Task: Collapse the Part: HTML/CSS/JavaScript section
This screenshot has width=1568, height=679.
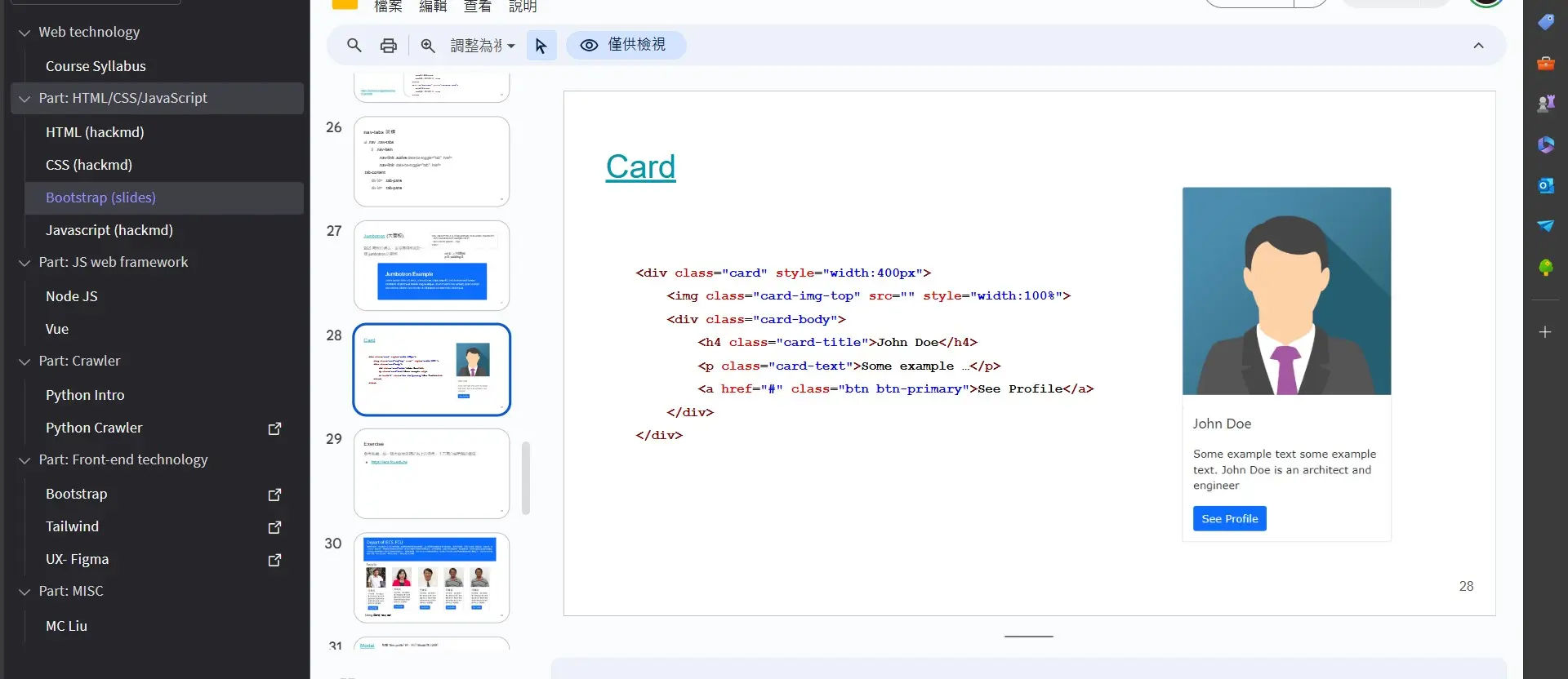Action: pos(24,99)
